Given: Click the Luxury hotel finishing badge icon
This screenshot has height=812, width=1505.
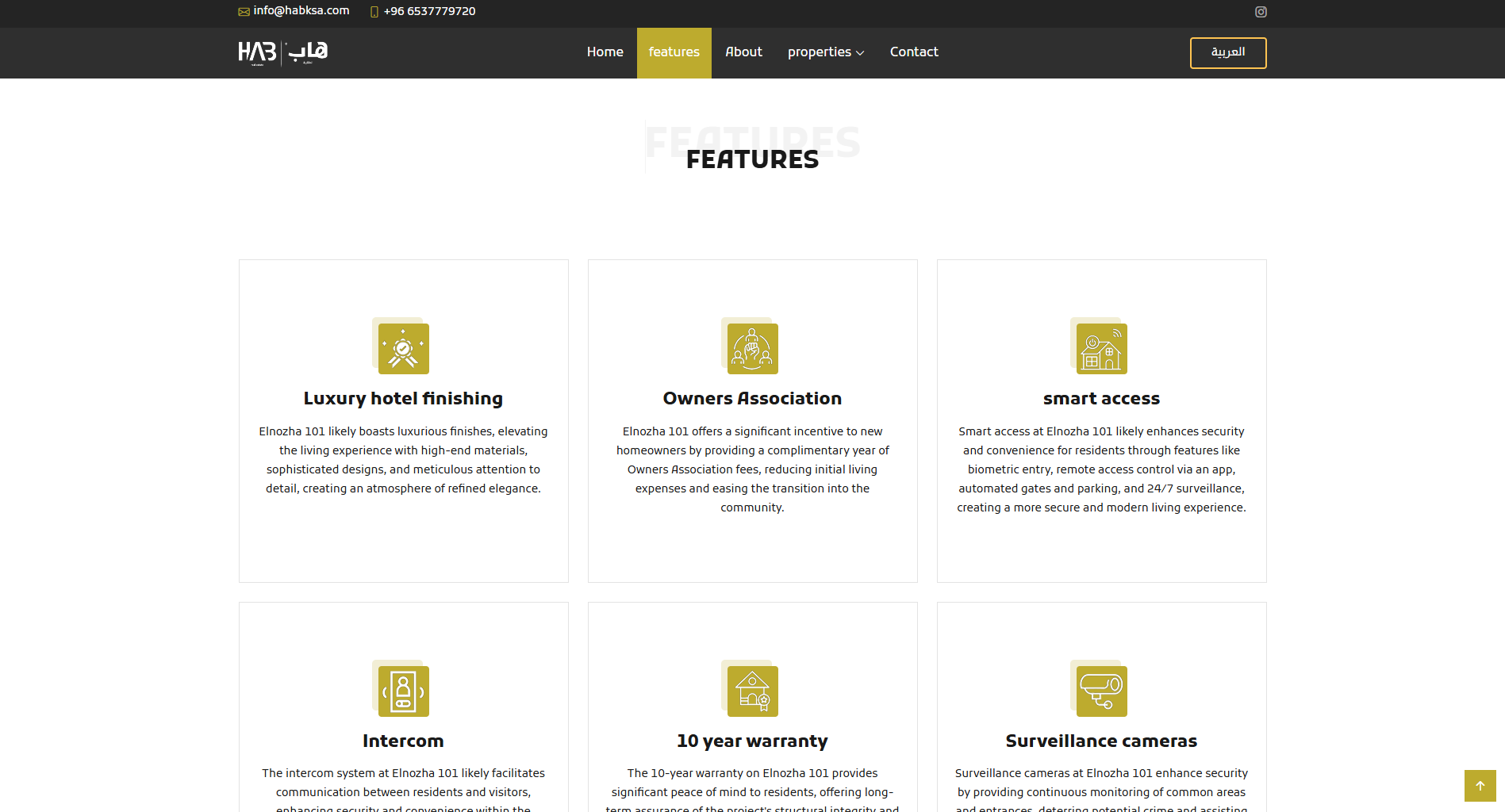Looking at the screenshot, I should point(403,348).
